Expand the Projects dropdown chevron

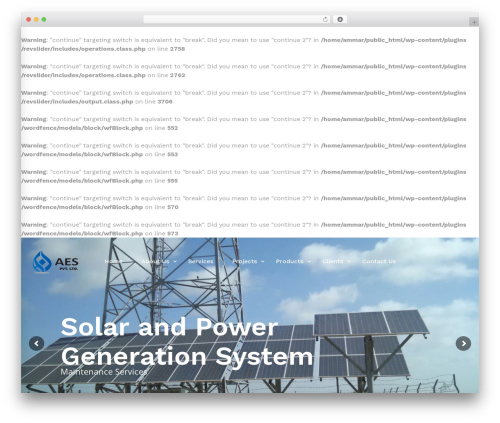tap(263, 262)
